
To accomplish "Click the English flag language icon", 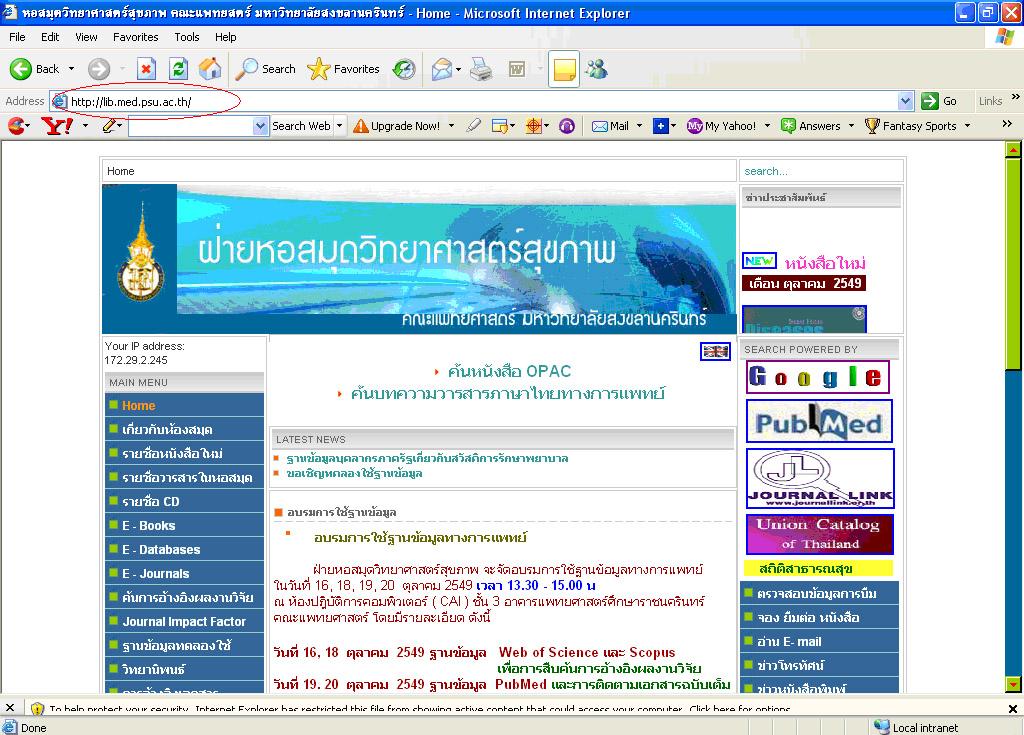I will click(x=715, y=351).
